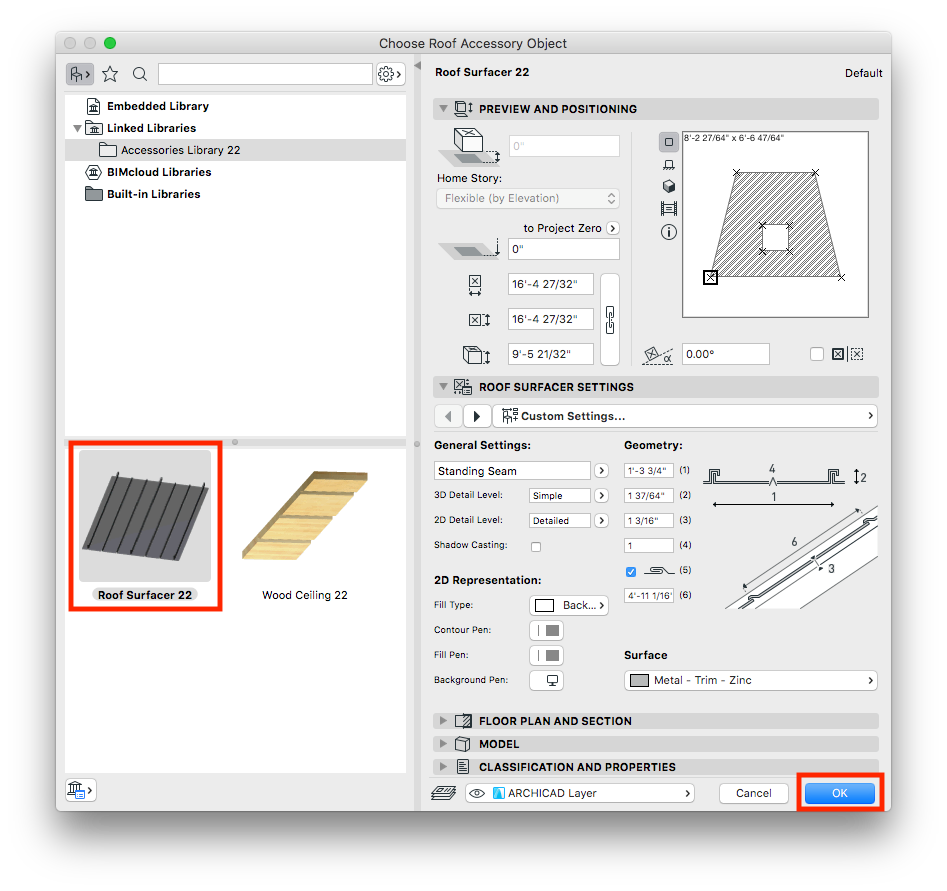Screen dimensions: 947x891
Task: Click OK button
Action: (x=839, y=793)
